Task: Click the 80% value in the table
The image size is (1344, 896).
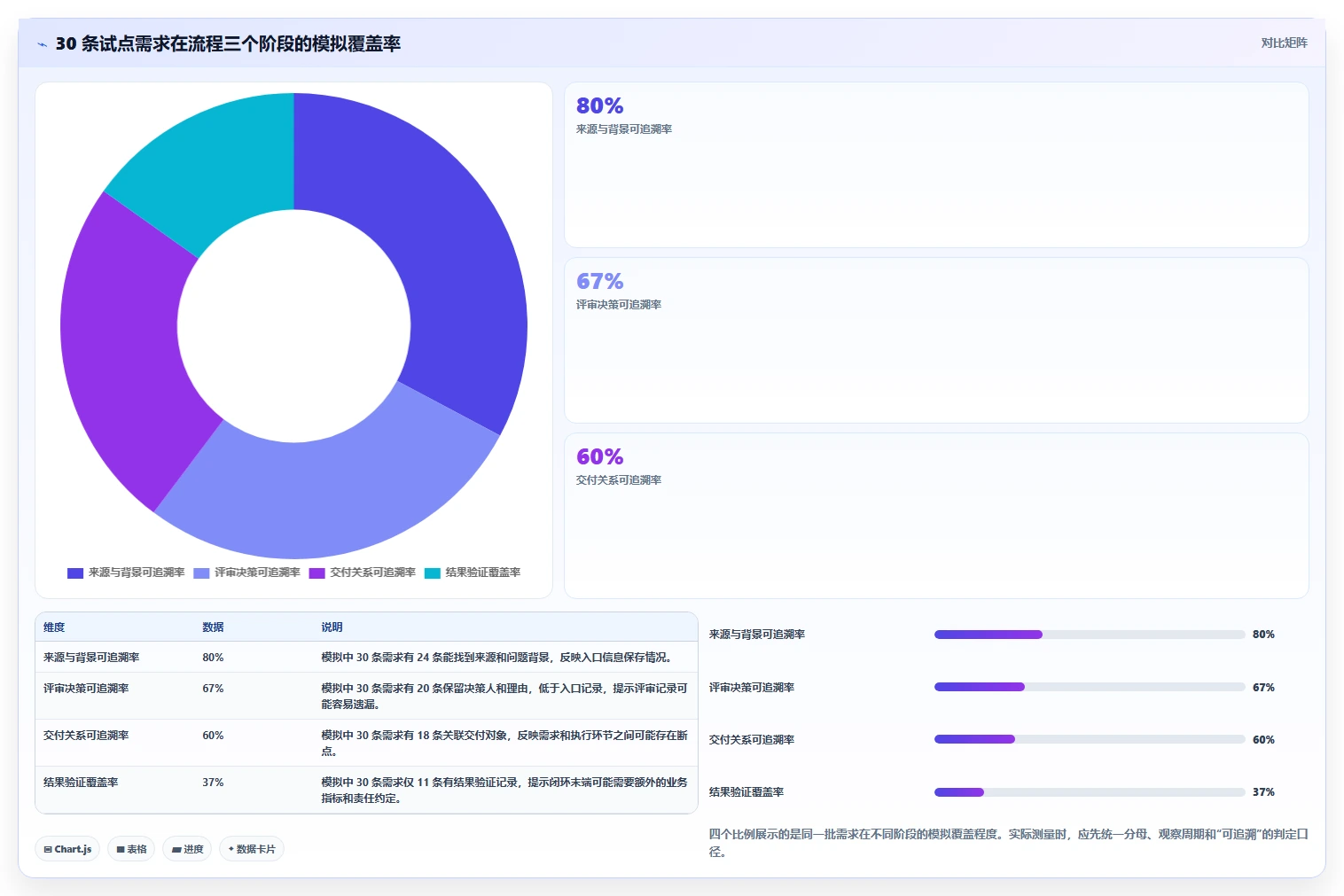Action: point(213,658)
